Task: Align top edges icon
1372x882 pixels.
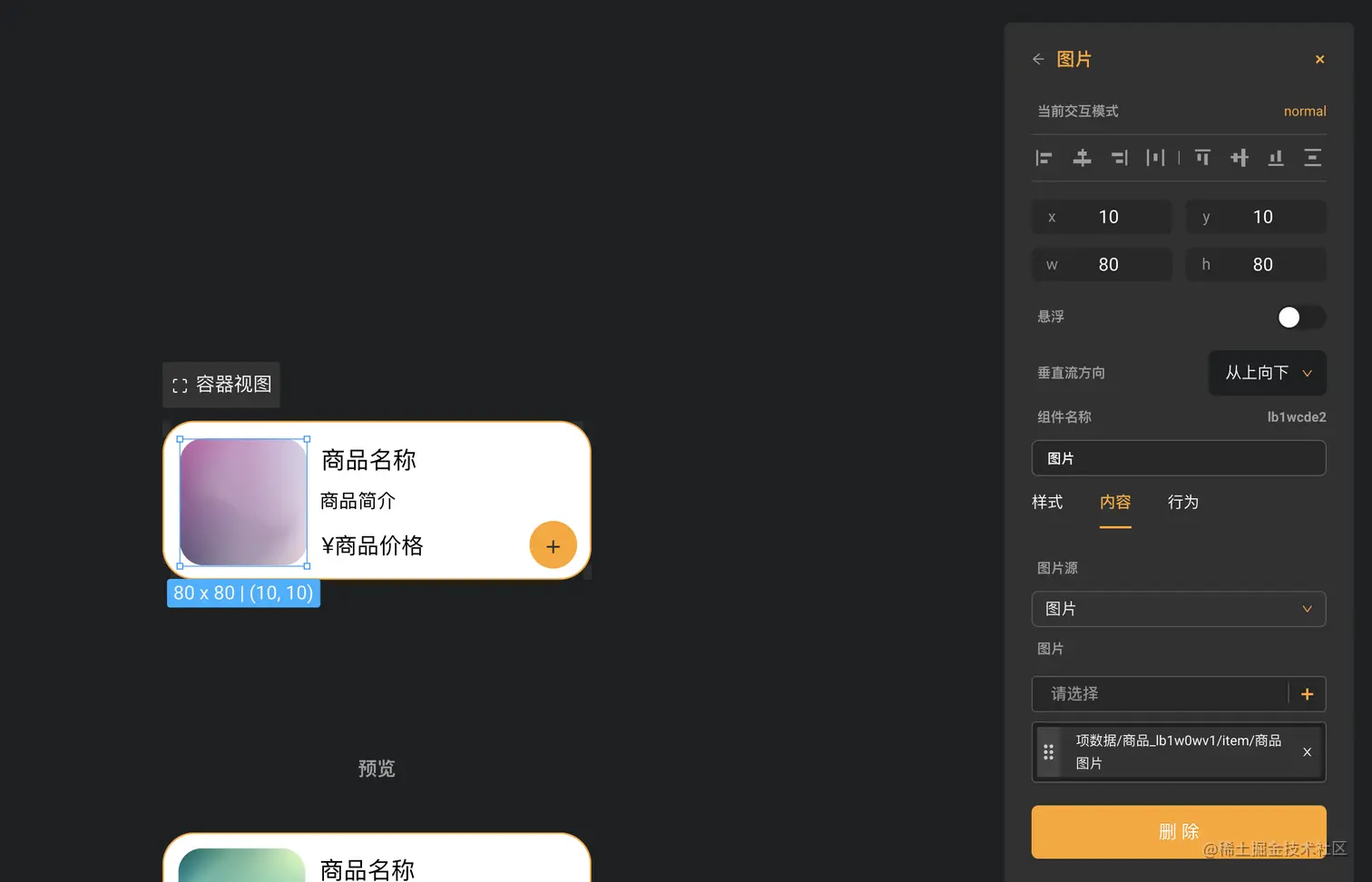Action: 1202,158
